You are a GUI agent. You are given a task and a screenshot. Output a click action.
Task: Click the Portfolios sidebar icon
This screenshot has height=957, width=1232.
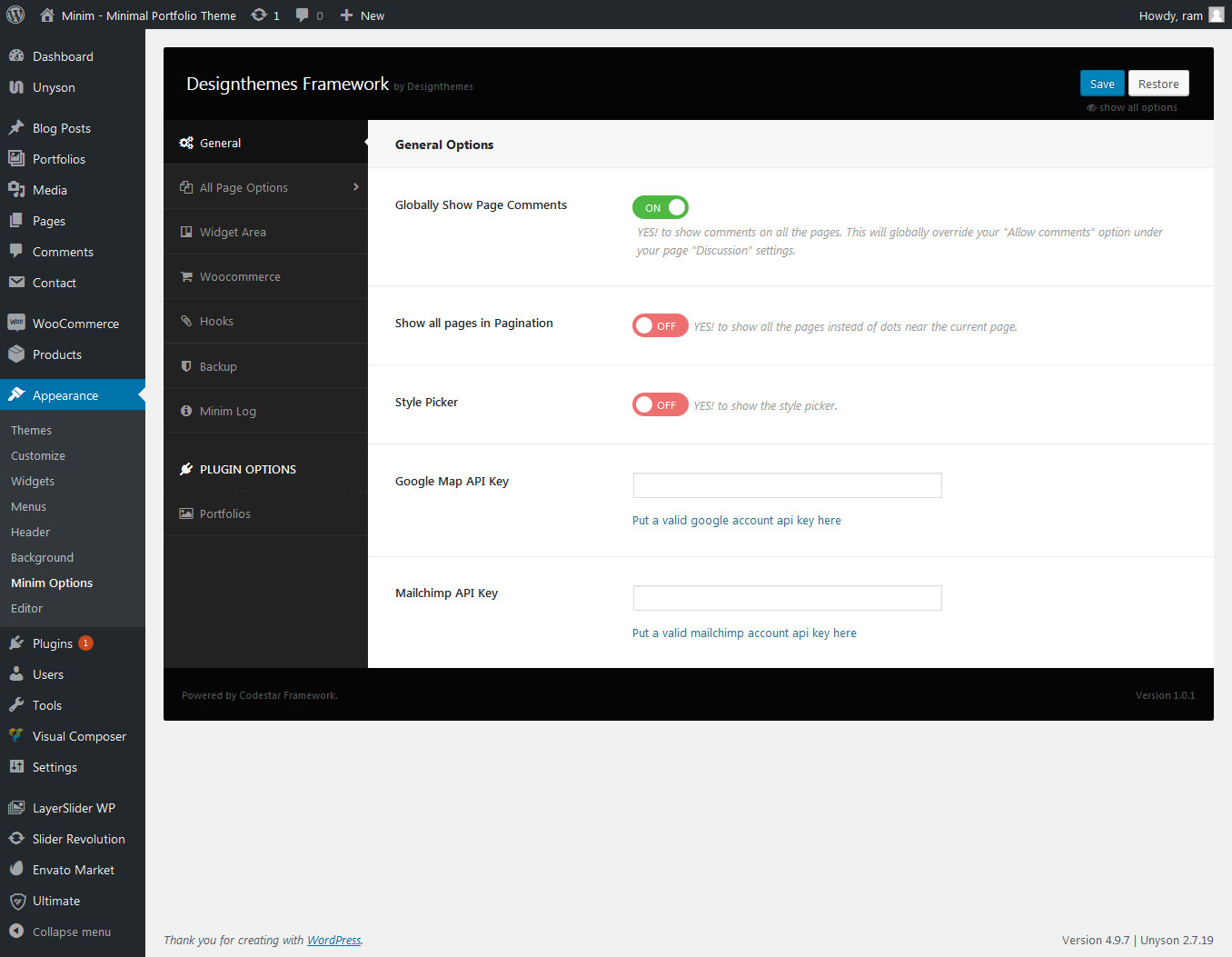click(16, 158)
